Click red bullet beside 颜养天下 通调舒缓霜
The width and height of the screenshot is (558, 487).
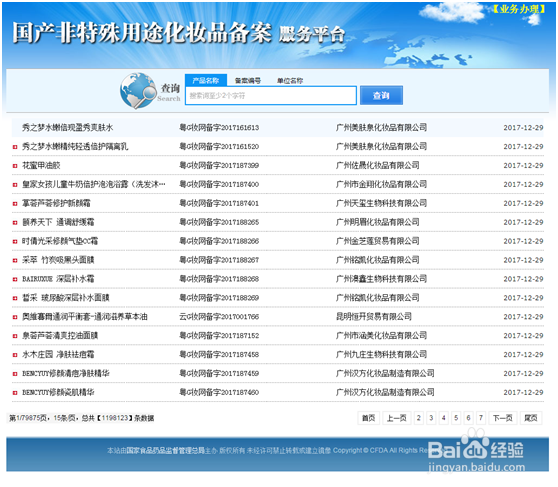(x=15, y=222)
